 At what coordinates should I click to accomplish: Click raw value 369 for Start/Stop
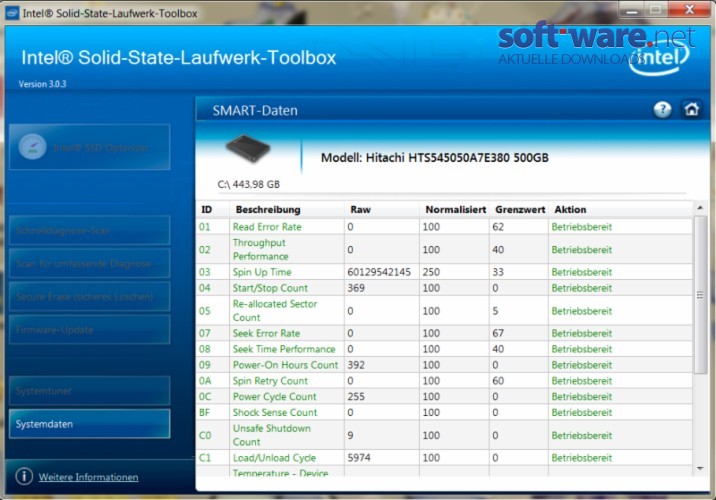[356, 288]
